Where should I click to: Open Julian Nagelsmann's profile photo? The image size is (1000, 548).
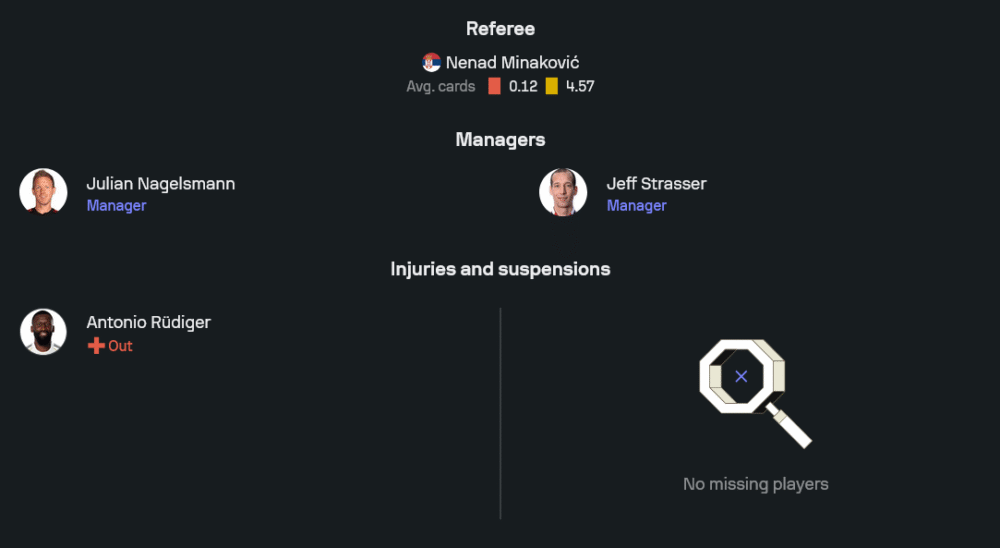(43, 192)
